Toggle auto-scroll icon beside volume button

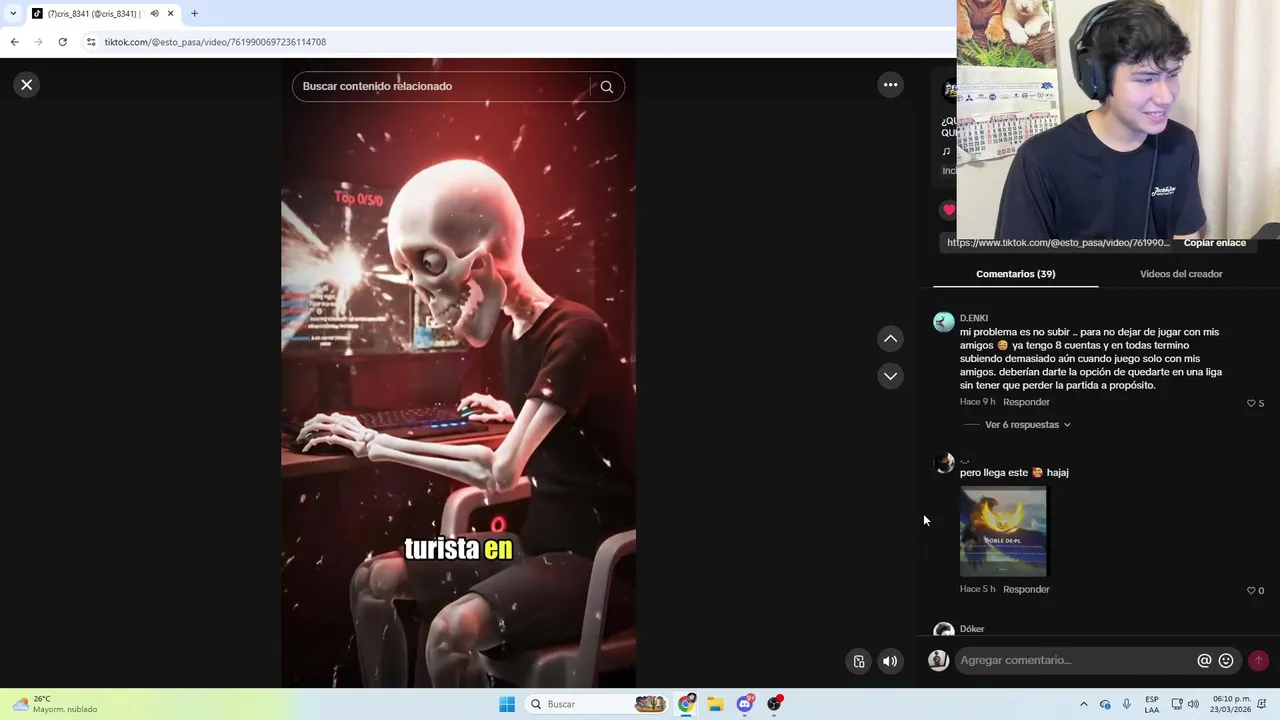coord(859,661)
